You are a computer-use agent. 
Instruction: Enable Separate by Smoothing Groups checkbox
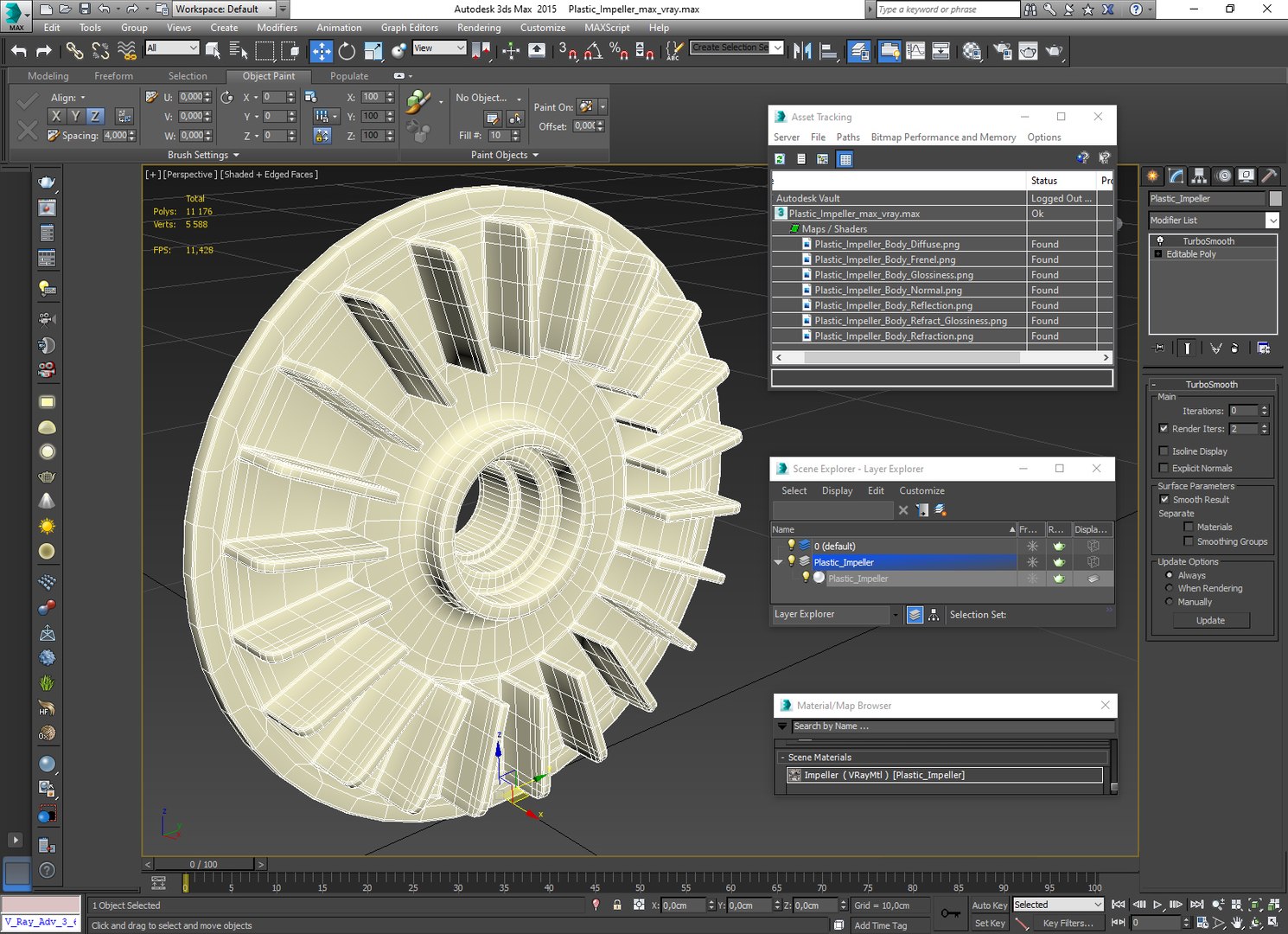pos(1189,541)
